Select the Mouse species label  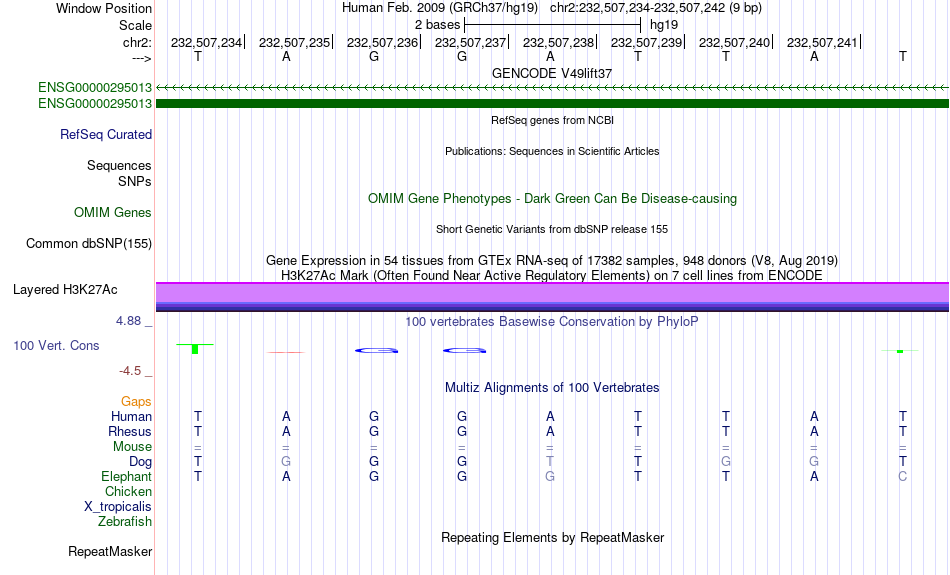tap(132, 447)
